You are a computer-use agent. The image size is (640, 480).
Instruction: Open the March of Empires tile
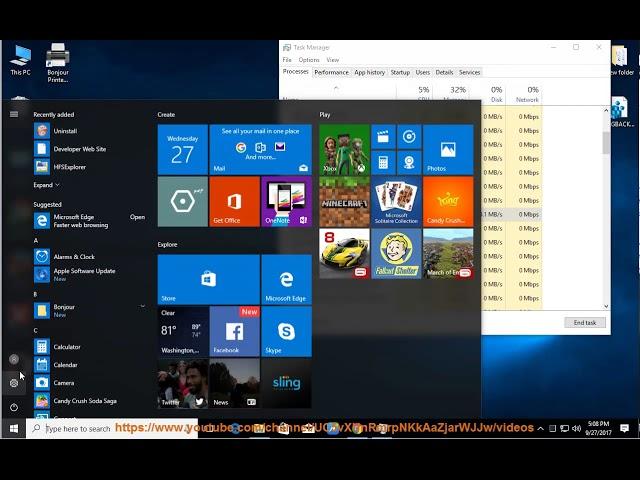(x=448, y=253)
